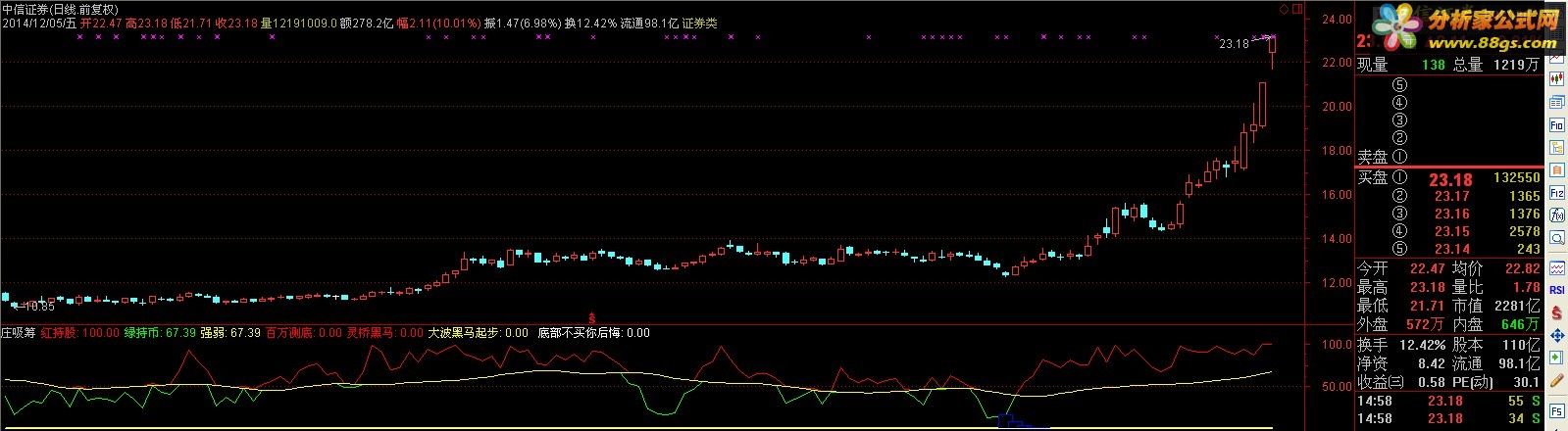Open the time-sharing line chart icon
This screenshot has height=431, width=1568.
[1556, 57]
